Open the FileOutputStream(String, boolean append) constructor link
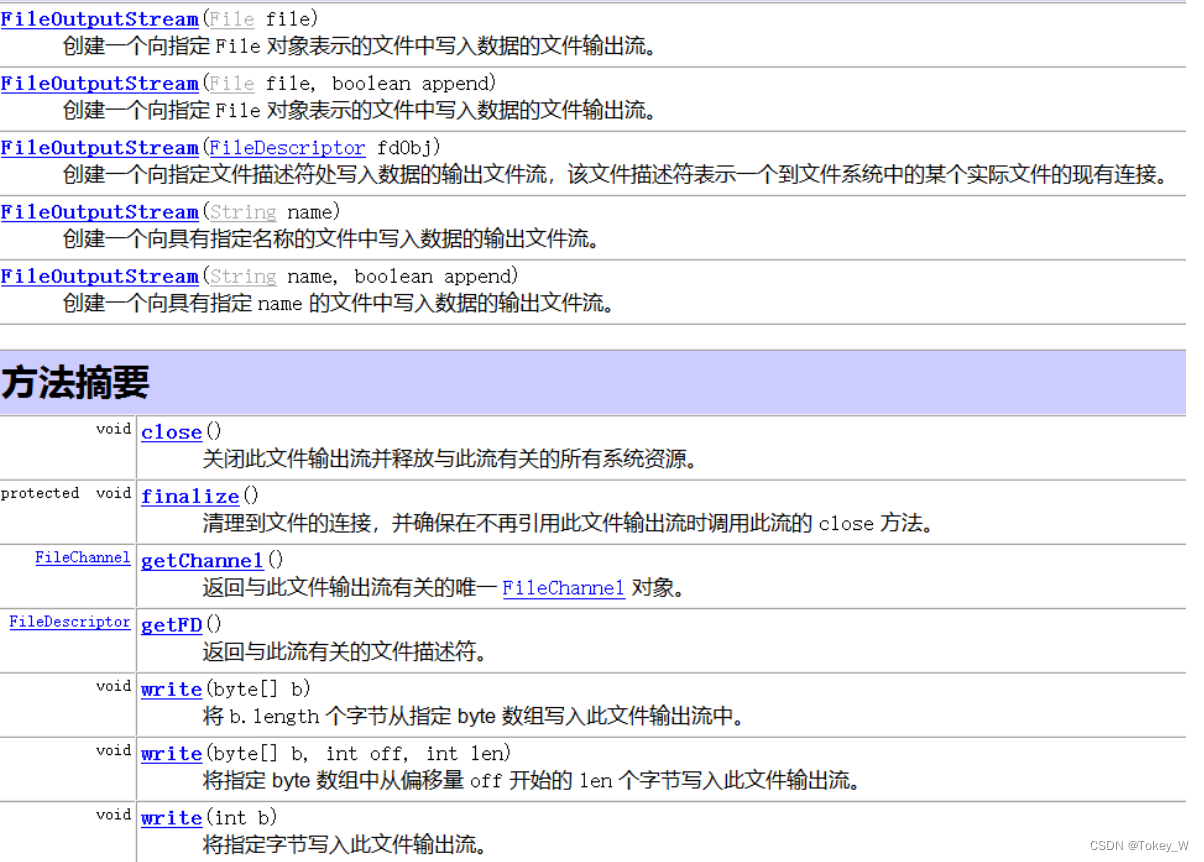Screen dimensions: 1204x862 (98, 276)
